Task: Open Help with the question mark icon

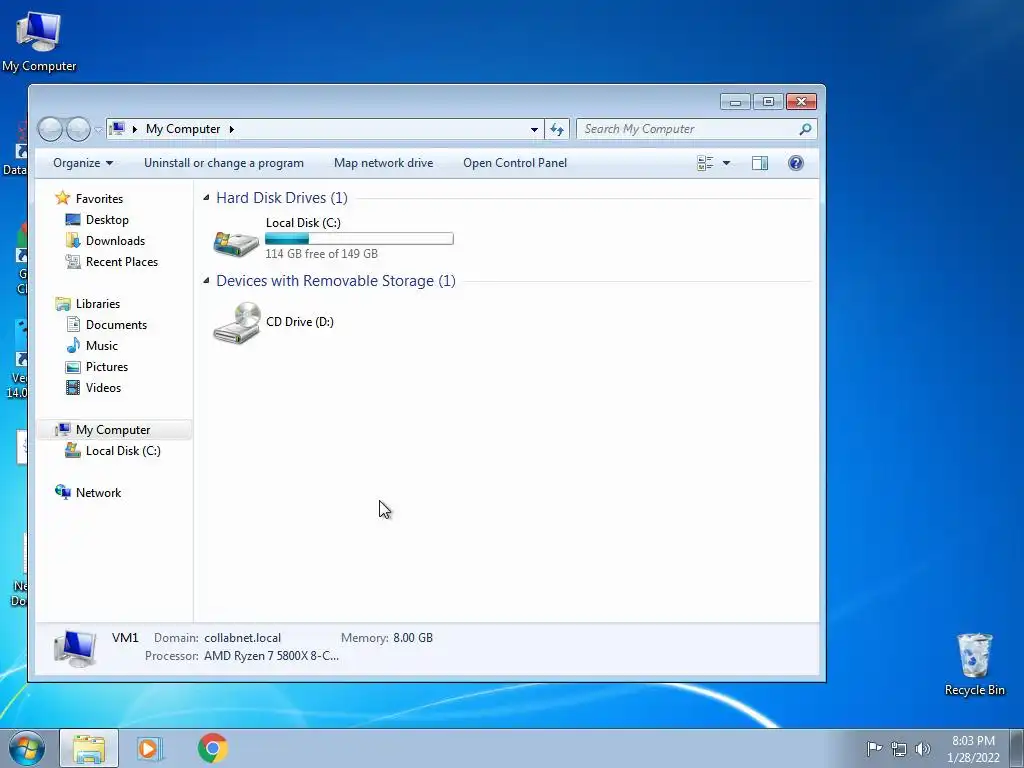Action: 795,163
